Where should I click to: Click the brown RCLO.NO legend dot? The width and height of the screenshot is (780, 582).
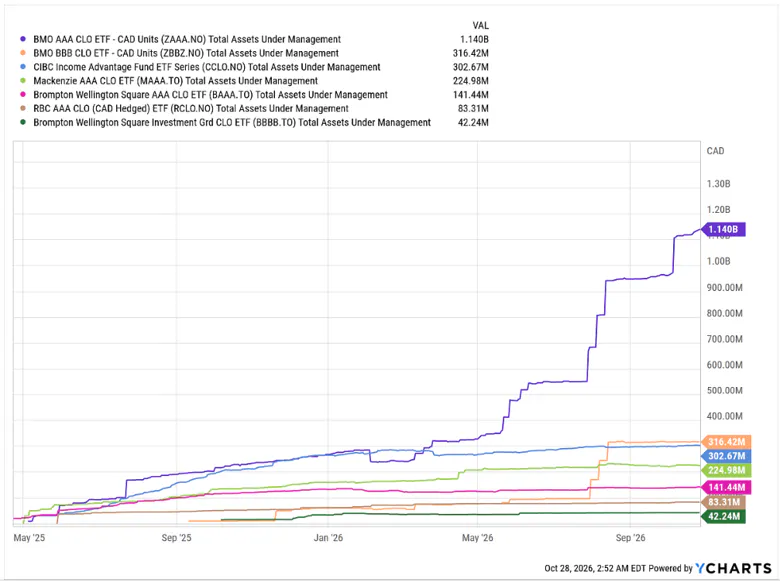point(23,108)
